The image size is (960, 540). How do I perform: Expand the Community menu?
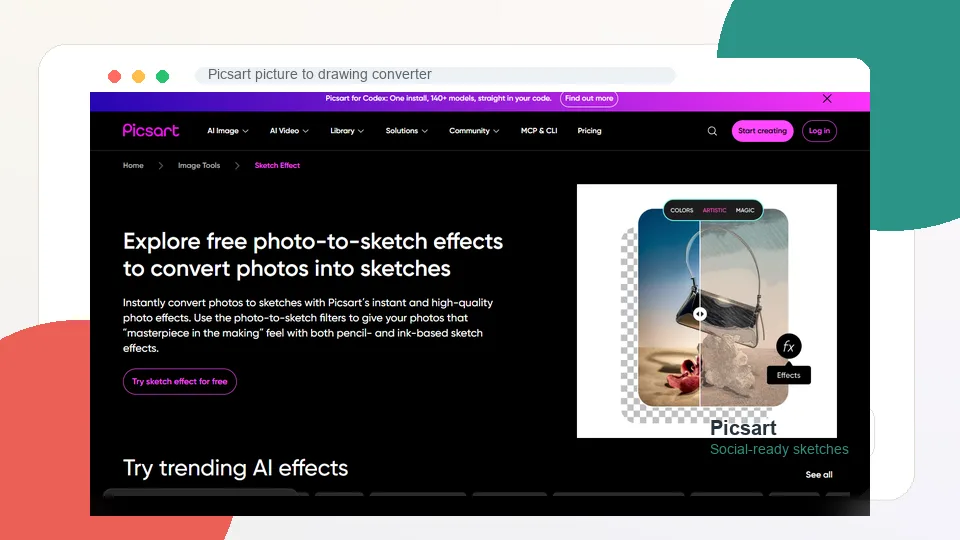click(474, 131)
